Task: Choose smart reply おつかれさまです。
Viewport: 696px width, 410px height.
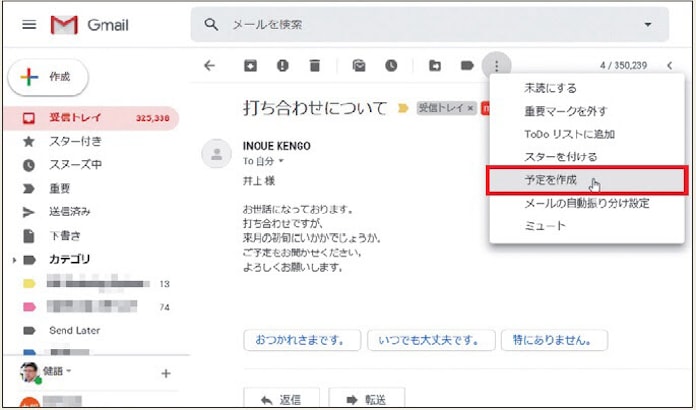Action: [x=302, y=340]
